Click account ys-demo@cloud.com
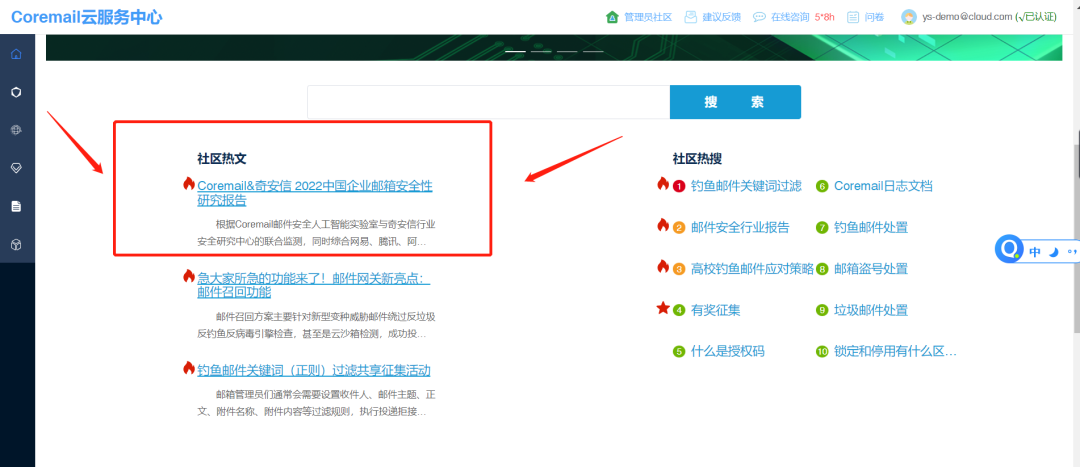Image resolution: width=1080 pixels, height=467 pixels. click(x=967, y=17)
